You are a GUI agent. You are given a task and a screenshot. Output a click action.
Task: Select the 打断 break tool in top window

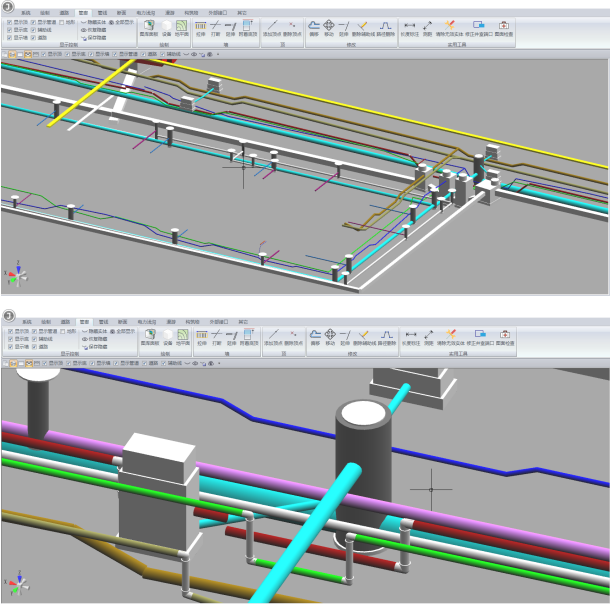click(x=215, y=28)
